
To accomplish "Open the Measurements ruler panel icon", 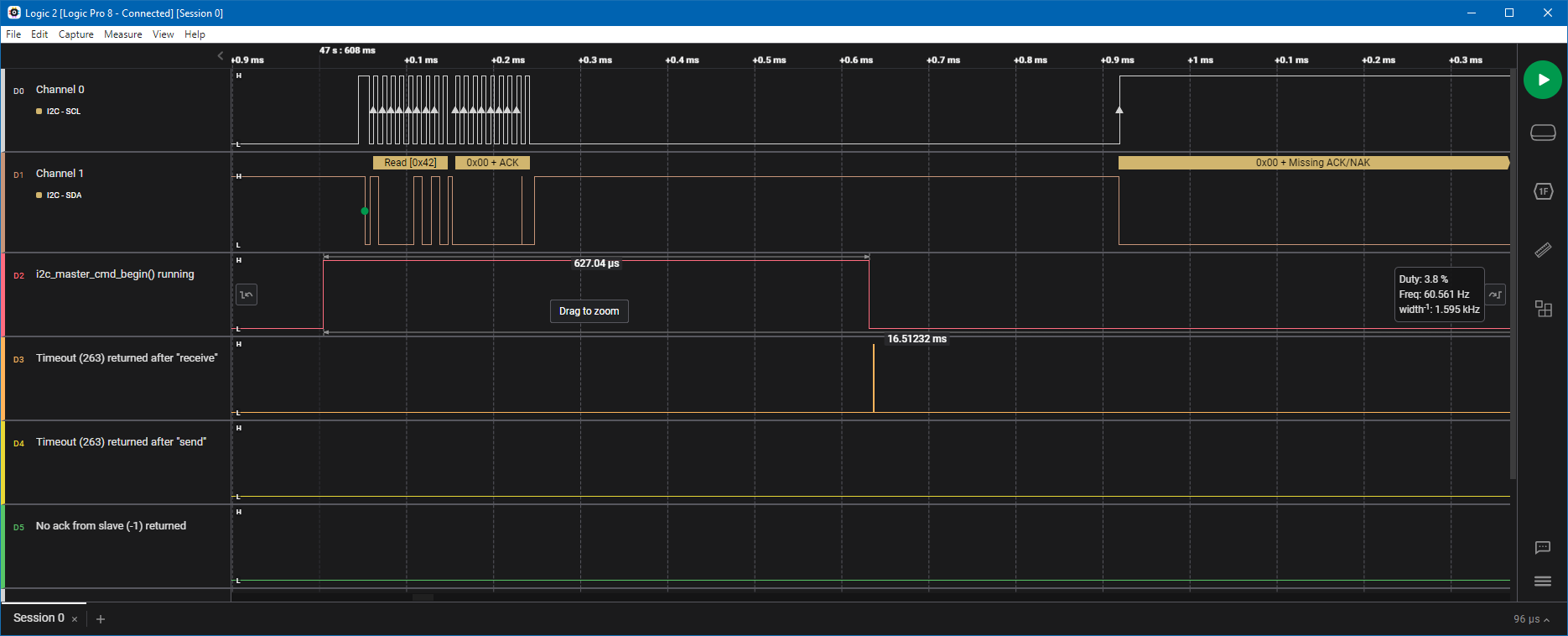I will point(1543,250).
